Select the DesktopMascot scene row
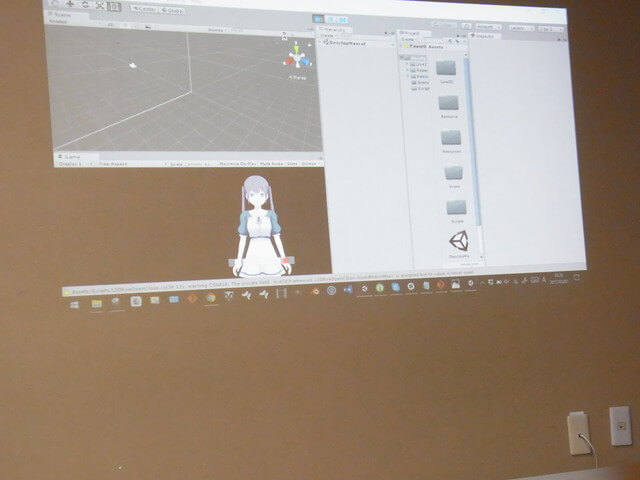Image resolution: width=640 pixels, height=480 pixels. [356, 43]
